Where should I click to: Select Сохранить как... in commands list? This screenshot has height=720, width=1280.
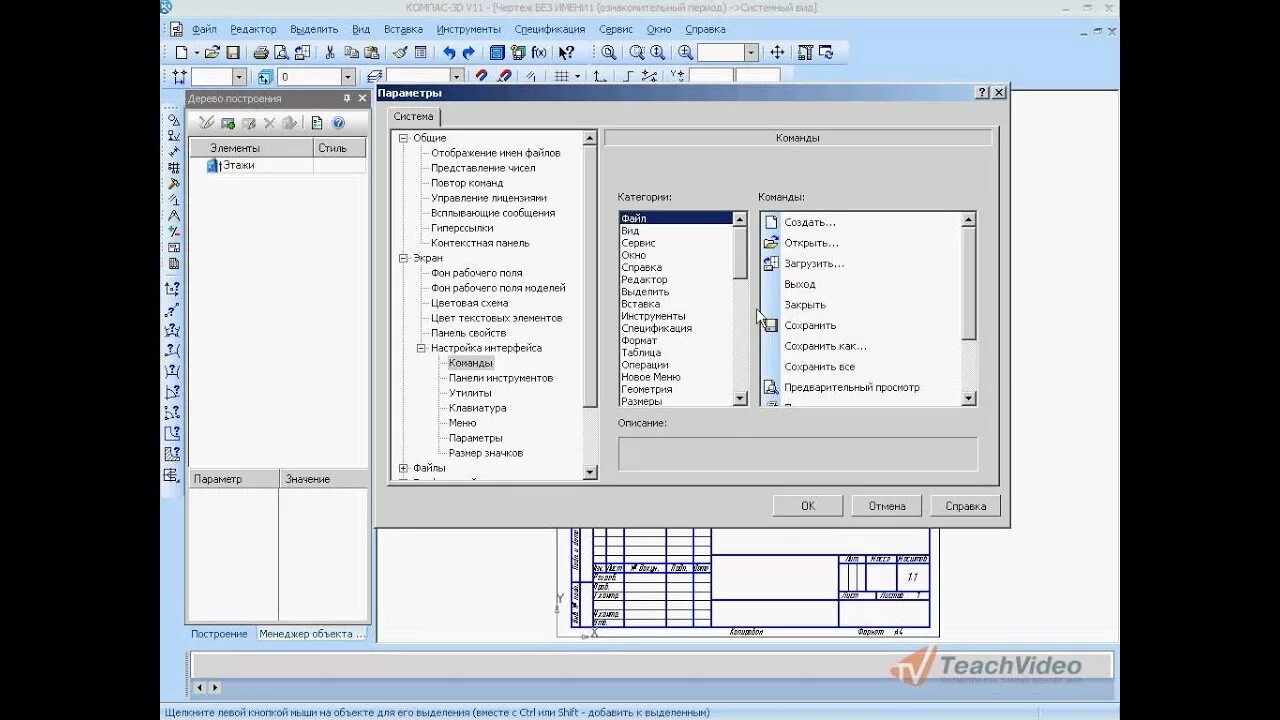[825, 346]
